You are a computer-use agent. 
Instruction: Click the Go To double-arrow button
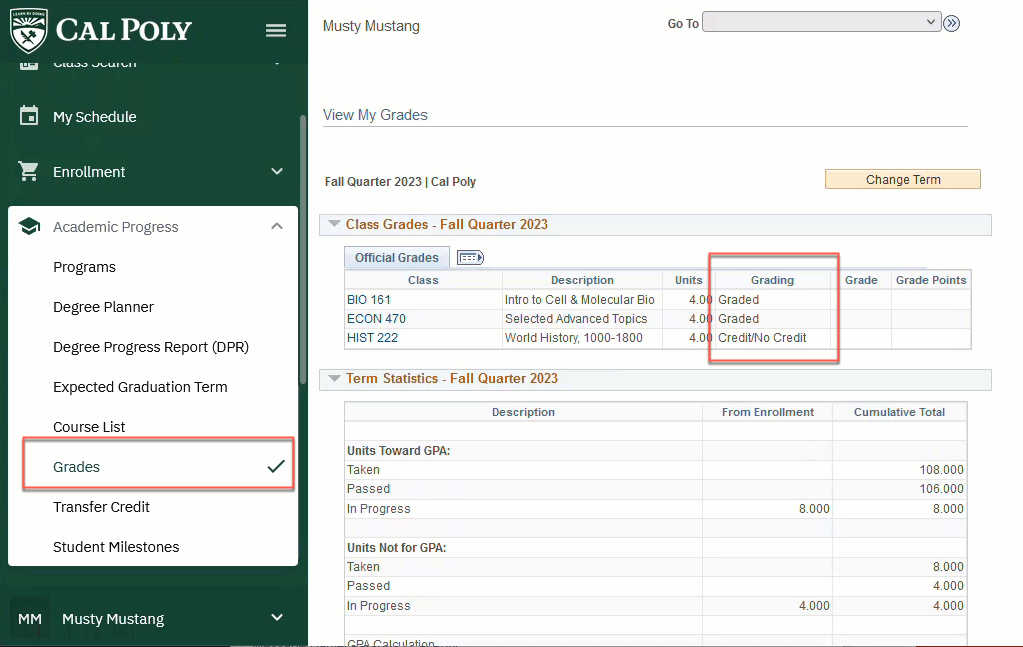click(x=951, y=23)
